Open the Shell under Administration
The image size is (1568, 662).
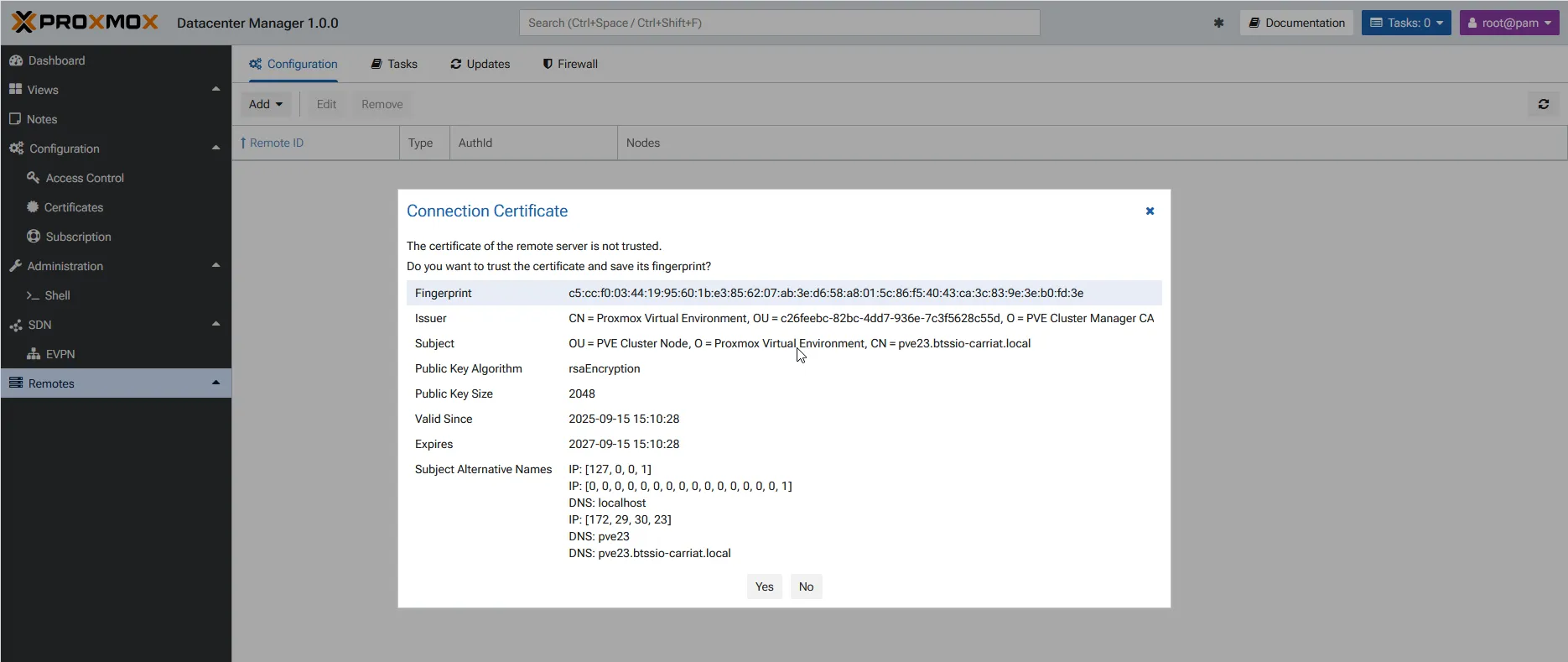[x=57, y=295]
